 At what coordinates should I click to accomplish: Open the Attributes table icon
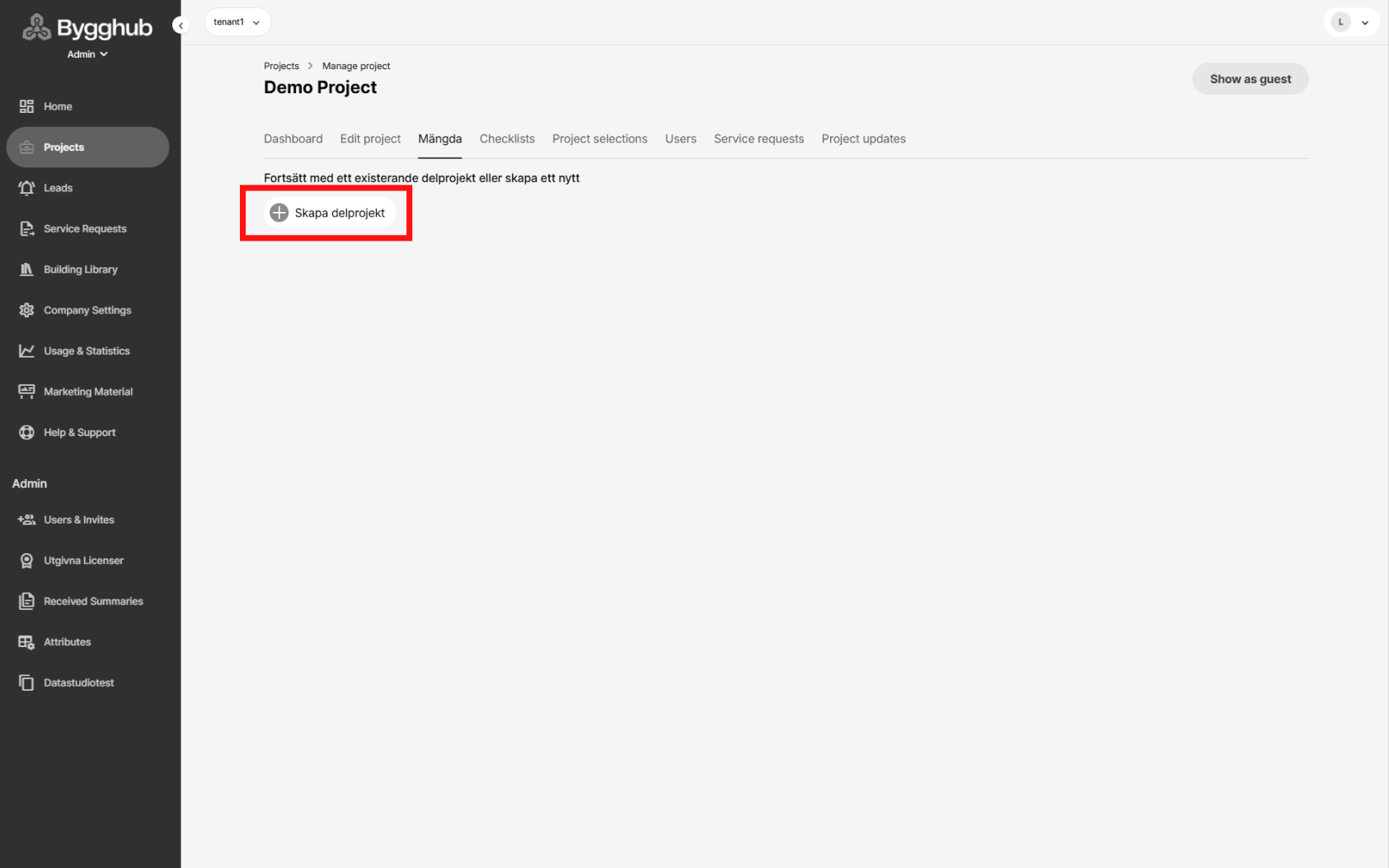click(x=26, y=642)
